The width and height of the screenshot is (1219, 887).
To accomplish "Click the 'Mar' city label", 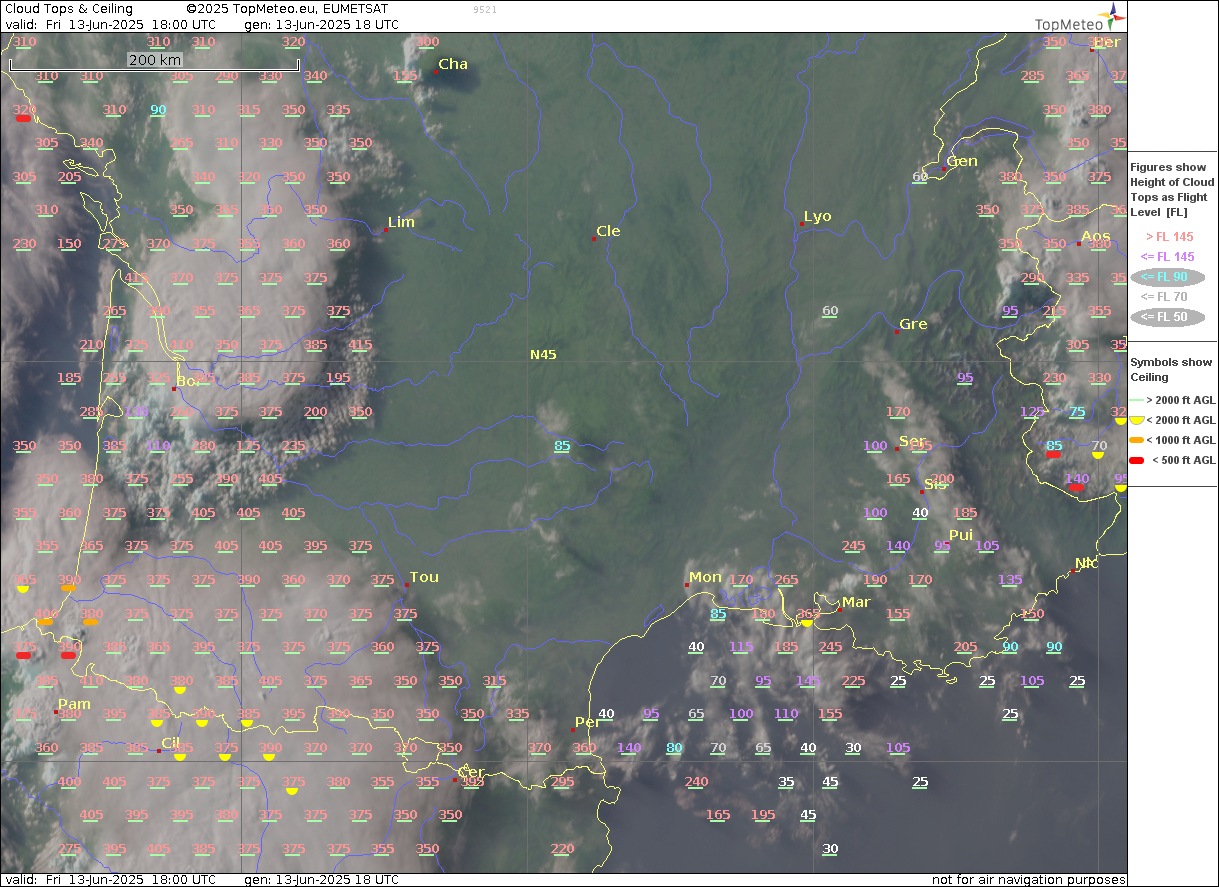I will [856, 602].
